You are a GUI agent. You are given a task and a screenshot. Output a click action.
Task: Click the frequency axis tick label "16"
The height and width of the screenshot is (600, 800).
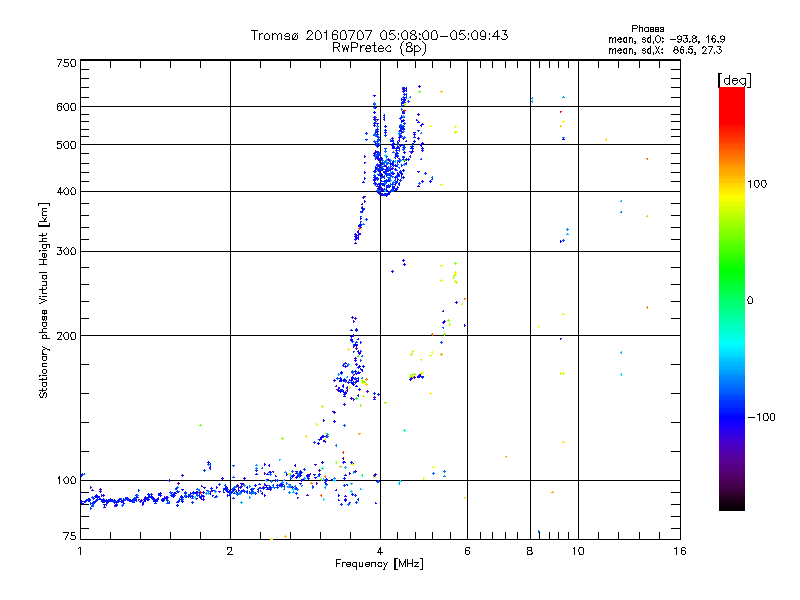tap(680, 551)
